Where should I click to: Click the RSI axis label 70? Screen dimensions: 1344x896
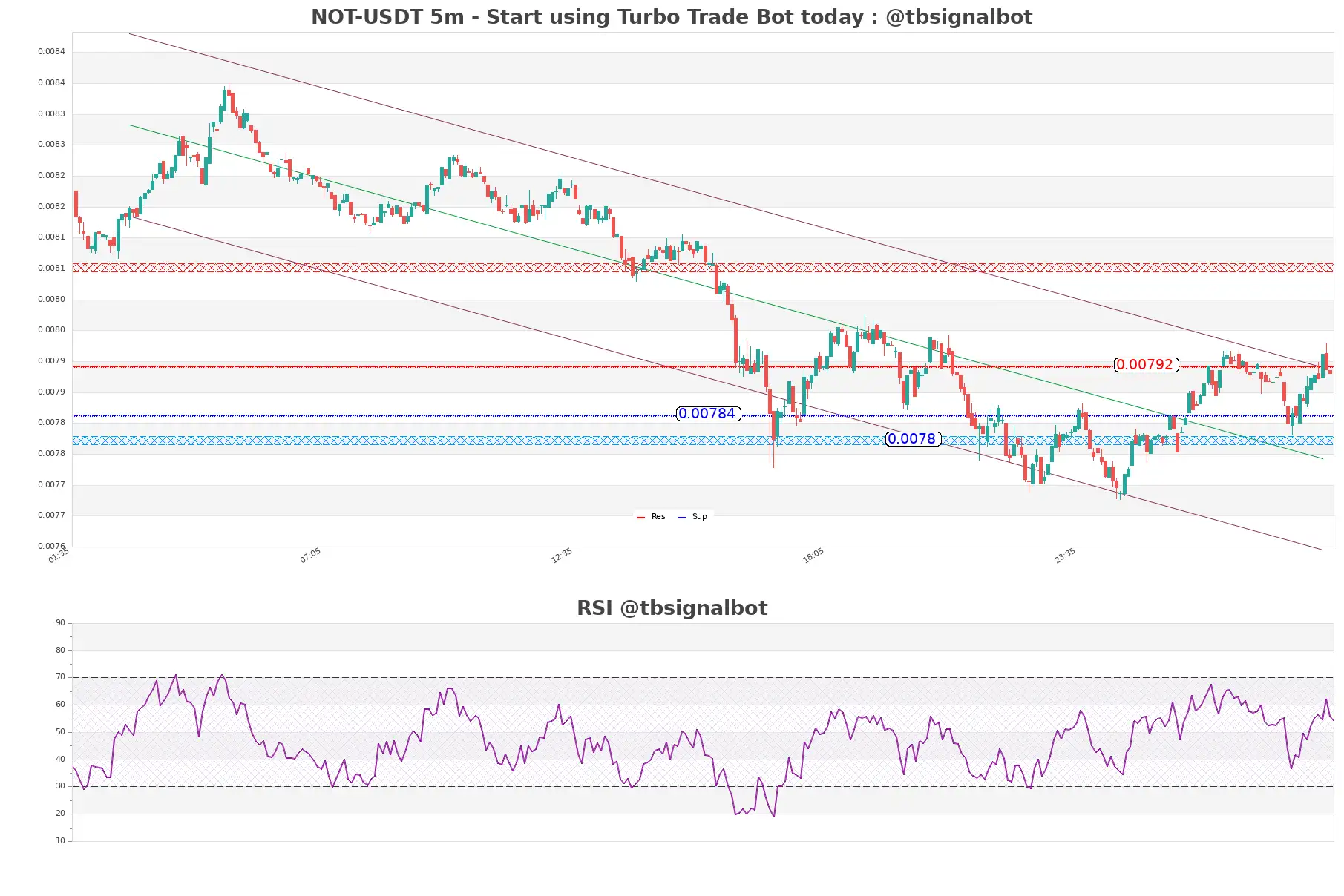click(60, 677)
